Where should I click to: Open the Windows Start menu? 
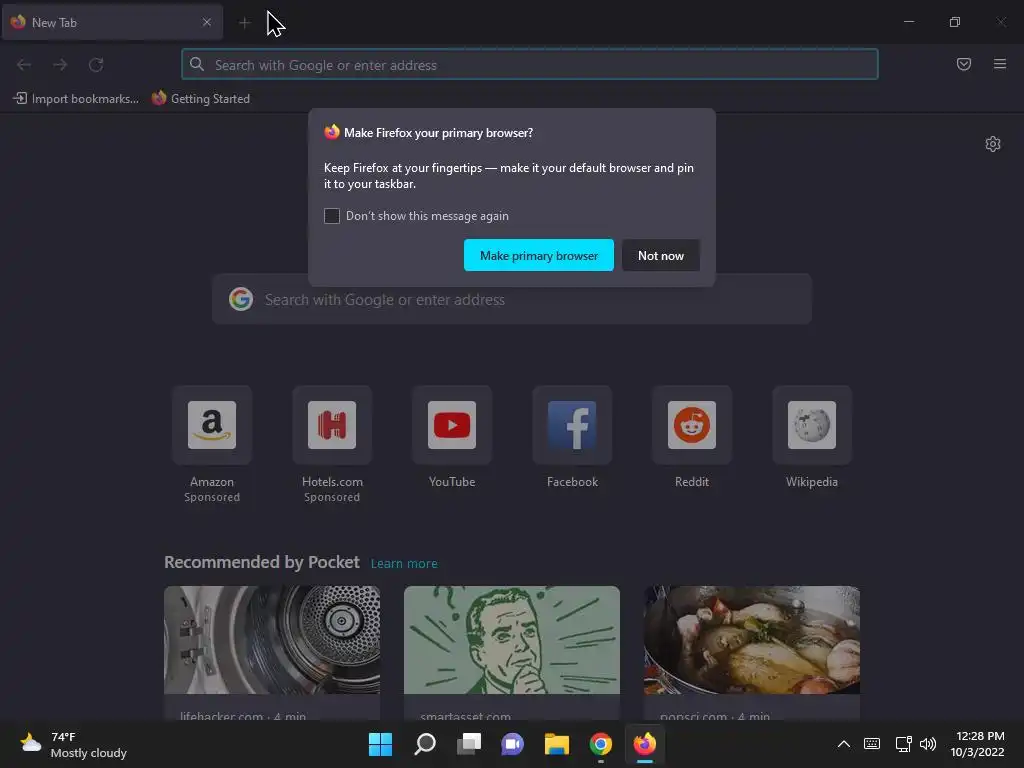pyautogui.click(x=380, y=744)
